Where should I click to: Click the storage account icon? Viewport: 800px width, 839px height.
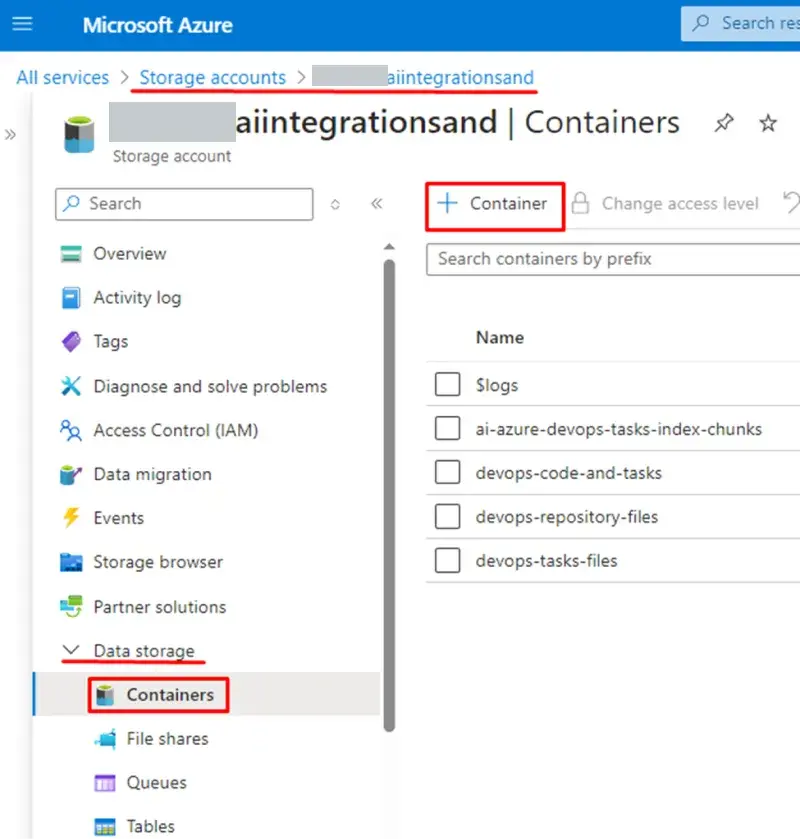tap(79, 134)
